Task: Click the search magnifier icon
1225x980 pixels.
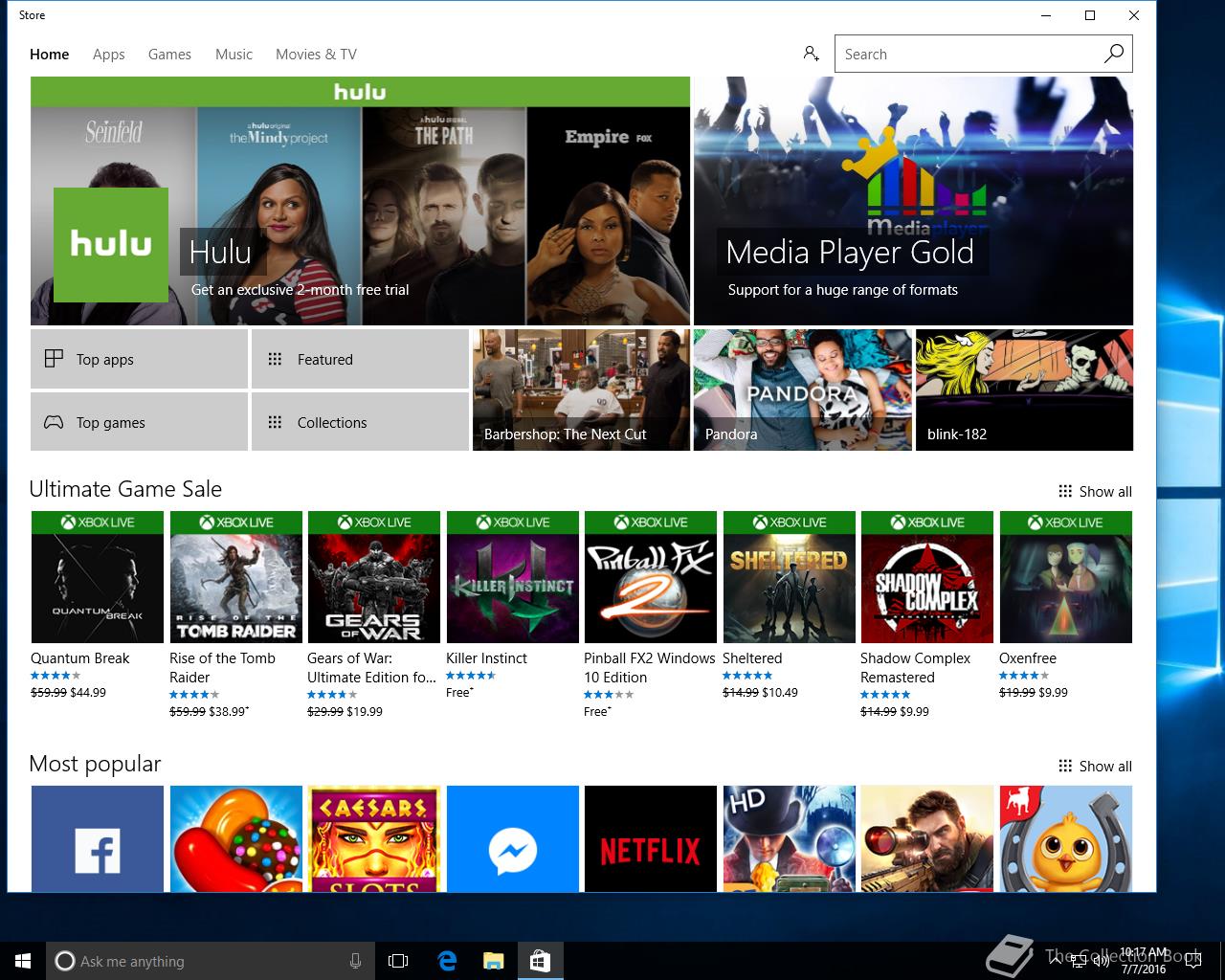Action: point(1113,54)
